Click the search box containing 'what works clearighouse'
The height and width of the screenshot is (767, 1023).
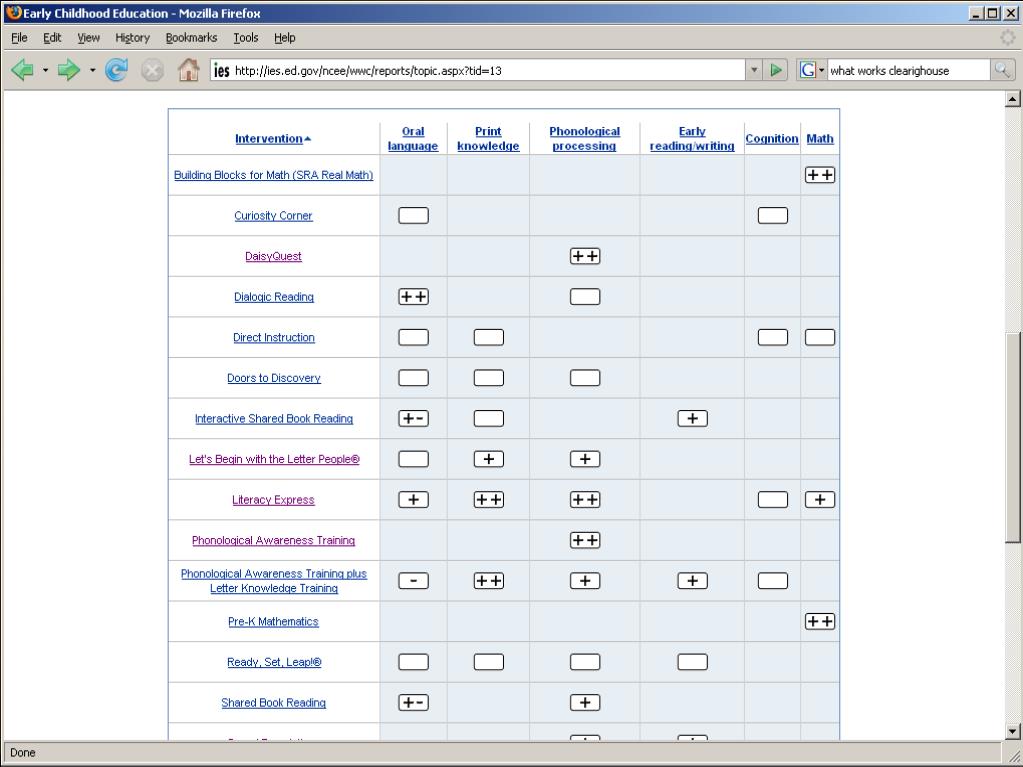tap(908, 70)
